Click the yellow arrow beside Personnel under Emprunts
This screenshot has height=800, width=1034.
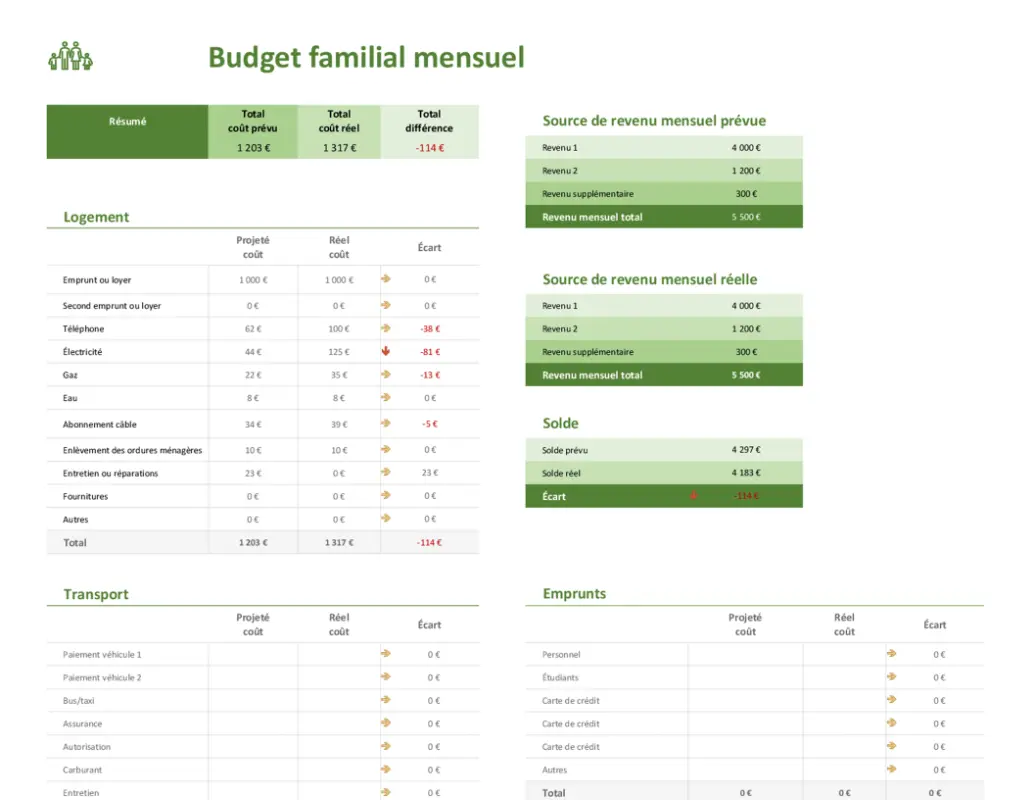point(890,654)
